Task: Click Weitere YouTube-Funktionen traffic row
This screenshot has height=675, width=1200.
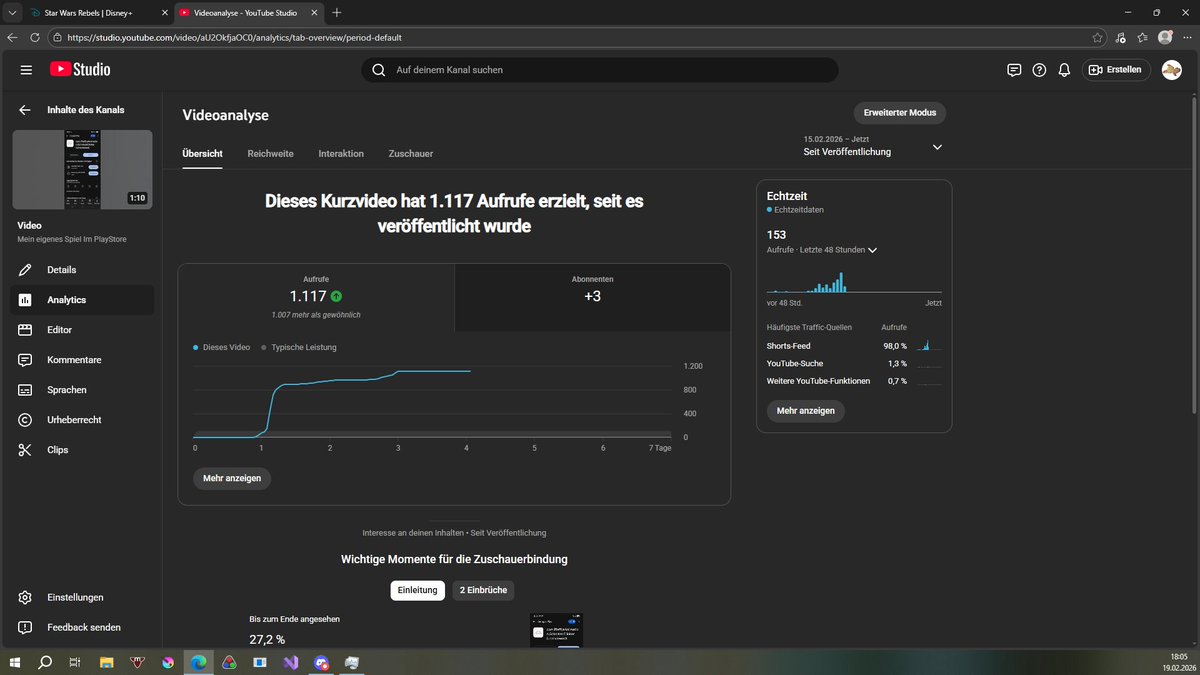Action: click(854, 382)
